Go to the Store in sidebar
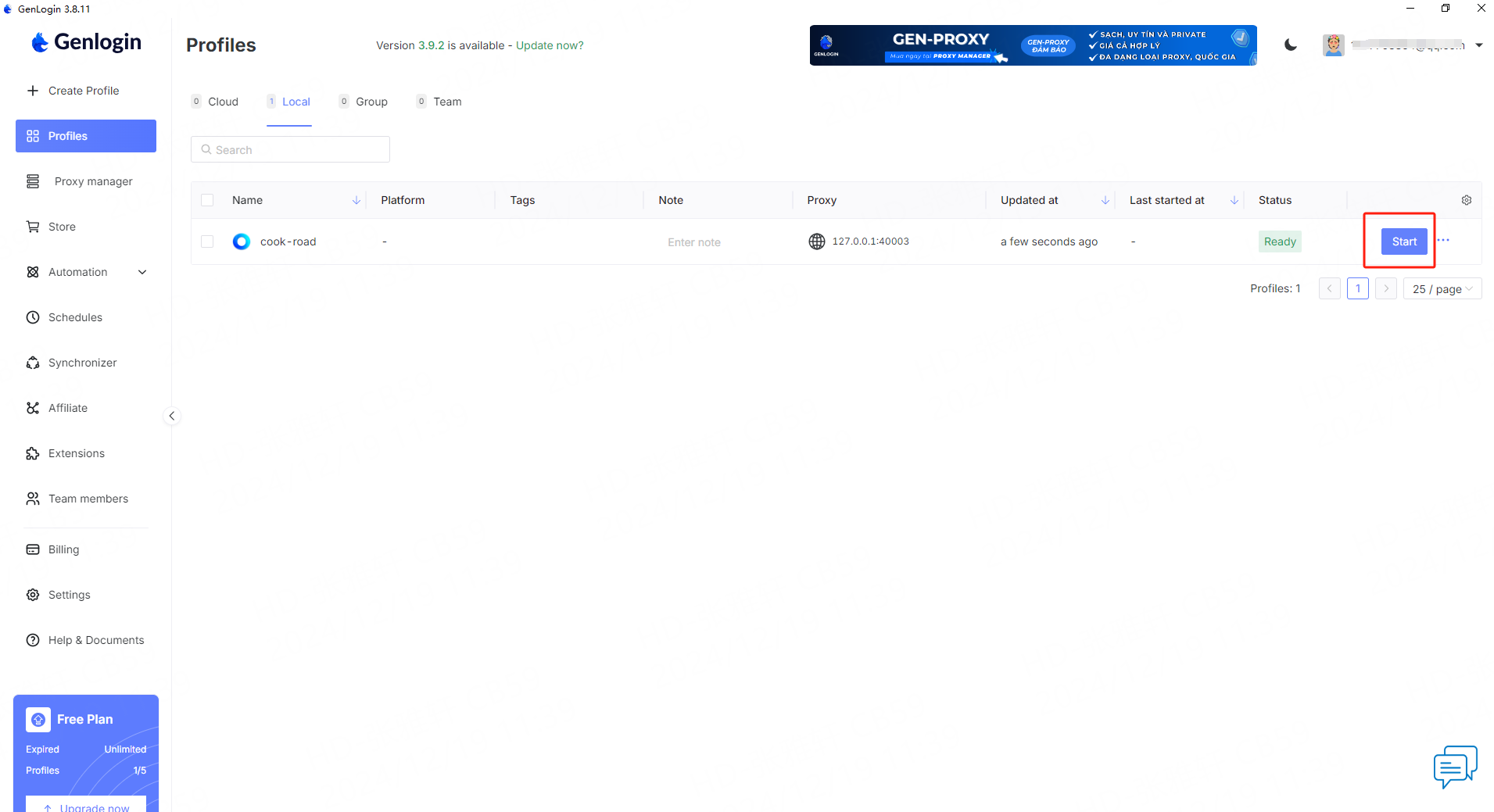1494x812 pixels. click(x=62, y=227)
